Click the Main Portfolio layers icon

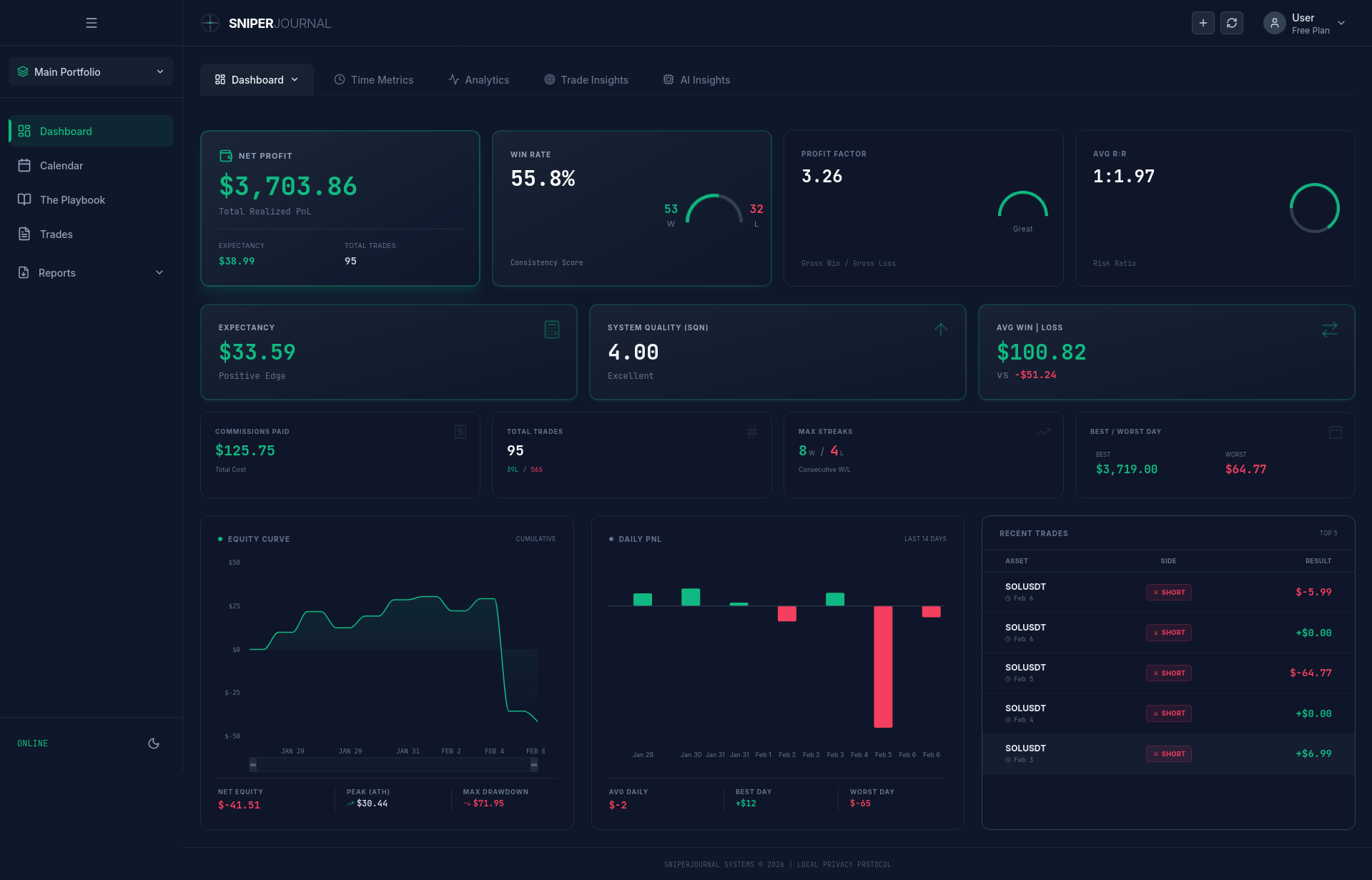pyautogui.click(x=23, y=71)
